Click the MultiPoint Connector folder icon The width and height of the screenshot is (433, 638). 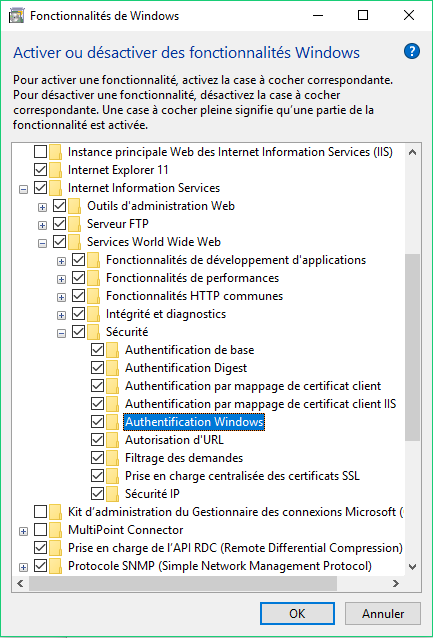click(x=55, y=530)
